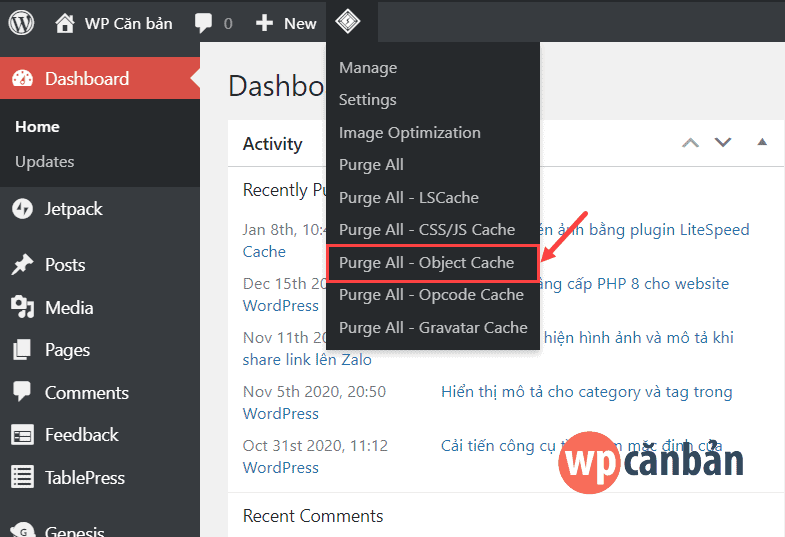Select Purge All - CSS/JS Cache

(x=427, y=230)
